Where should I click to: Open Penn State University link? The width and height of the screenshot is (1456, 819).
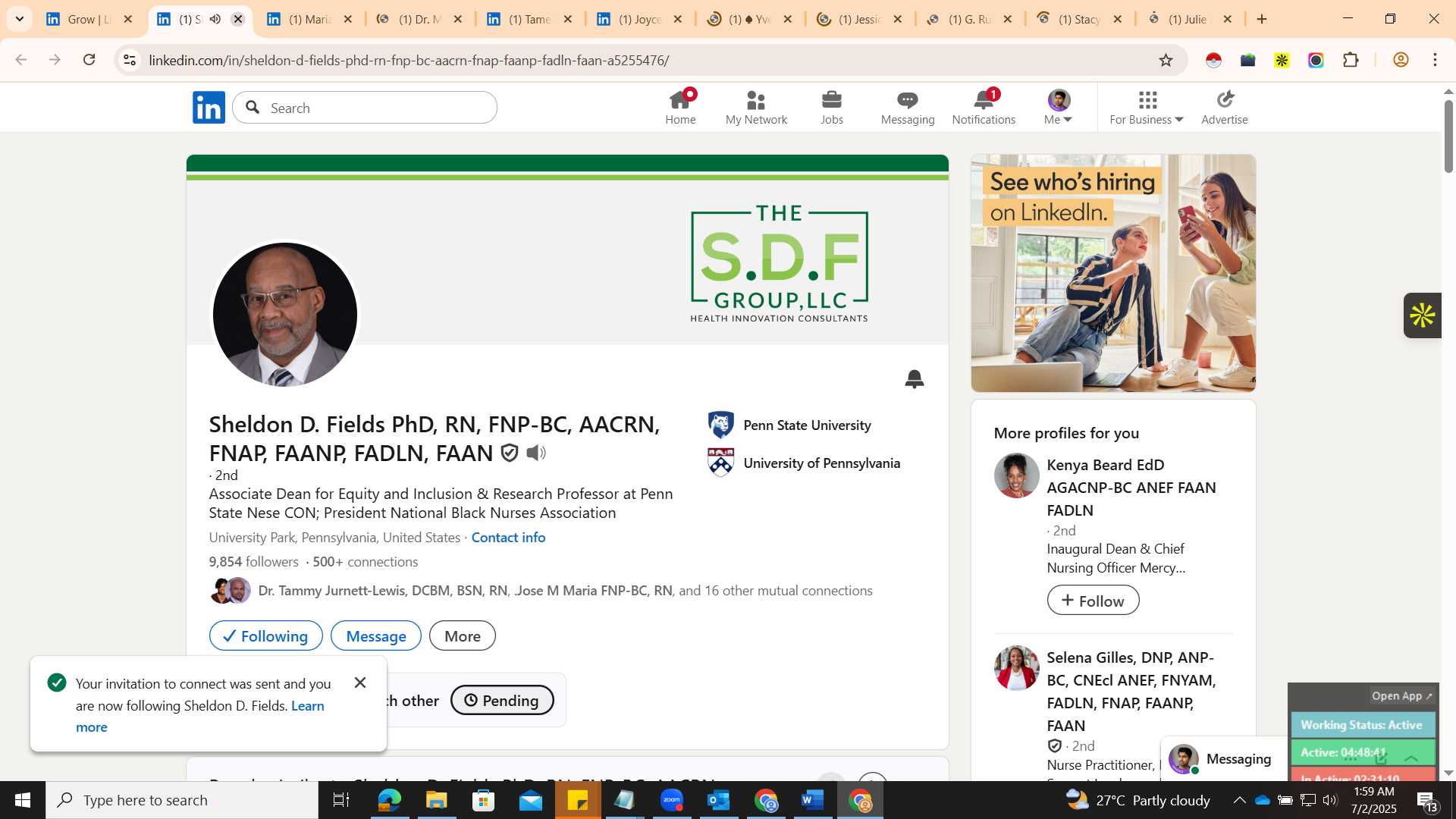[x=807, y=425]
